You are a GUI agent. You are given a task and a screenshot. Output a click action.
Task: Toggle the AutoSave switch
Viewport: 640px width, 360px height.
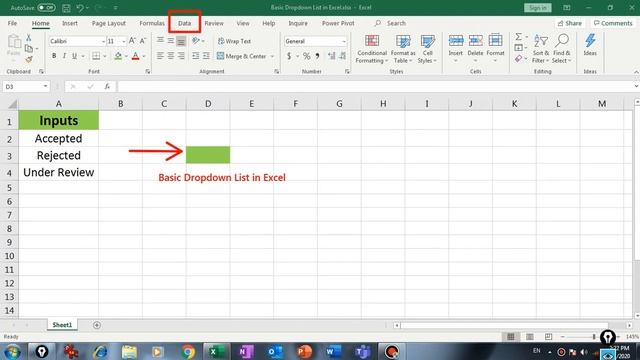46,8
